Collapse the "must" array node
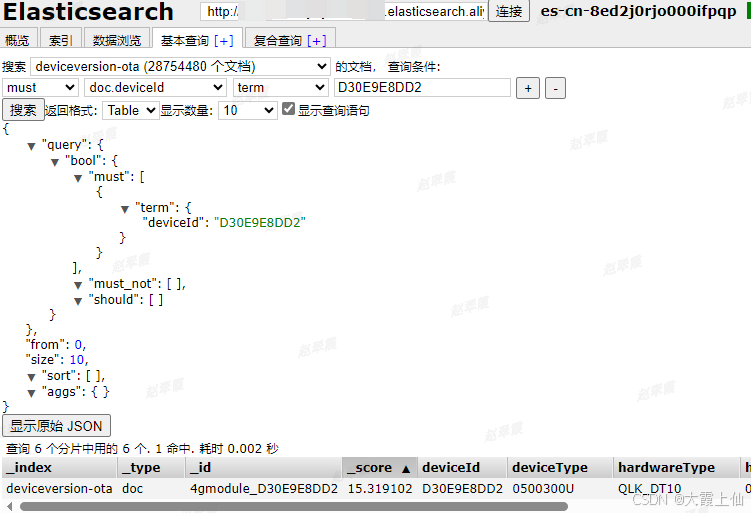The height and width of the screenshot is (513, 751). pos(78,178)
